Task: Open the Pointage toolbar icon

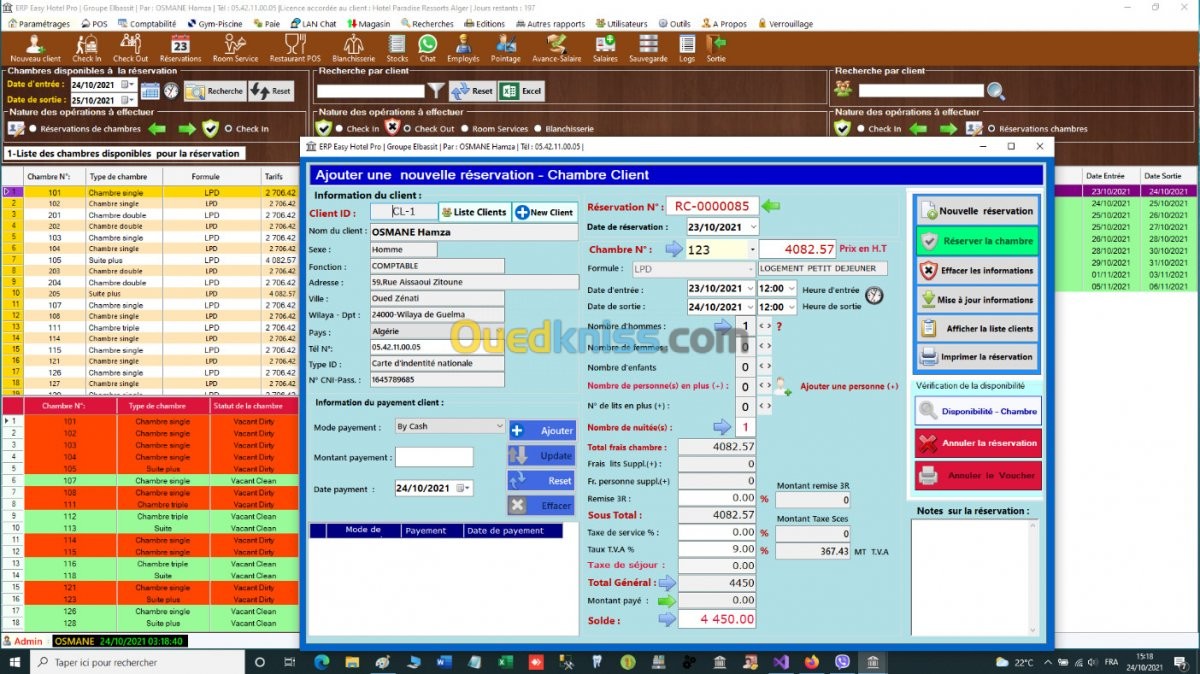Action: (506, 48)
